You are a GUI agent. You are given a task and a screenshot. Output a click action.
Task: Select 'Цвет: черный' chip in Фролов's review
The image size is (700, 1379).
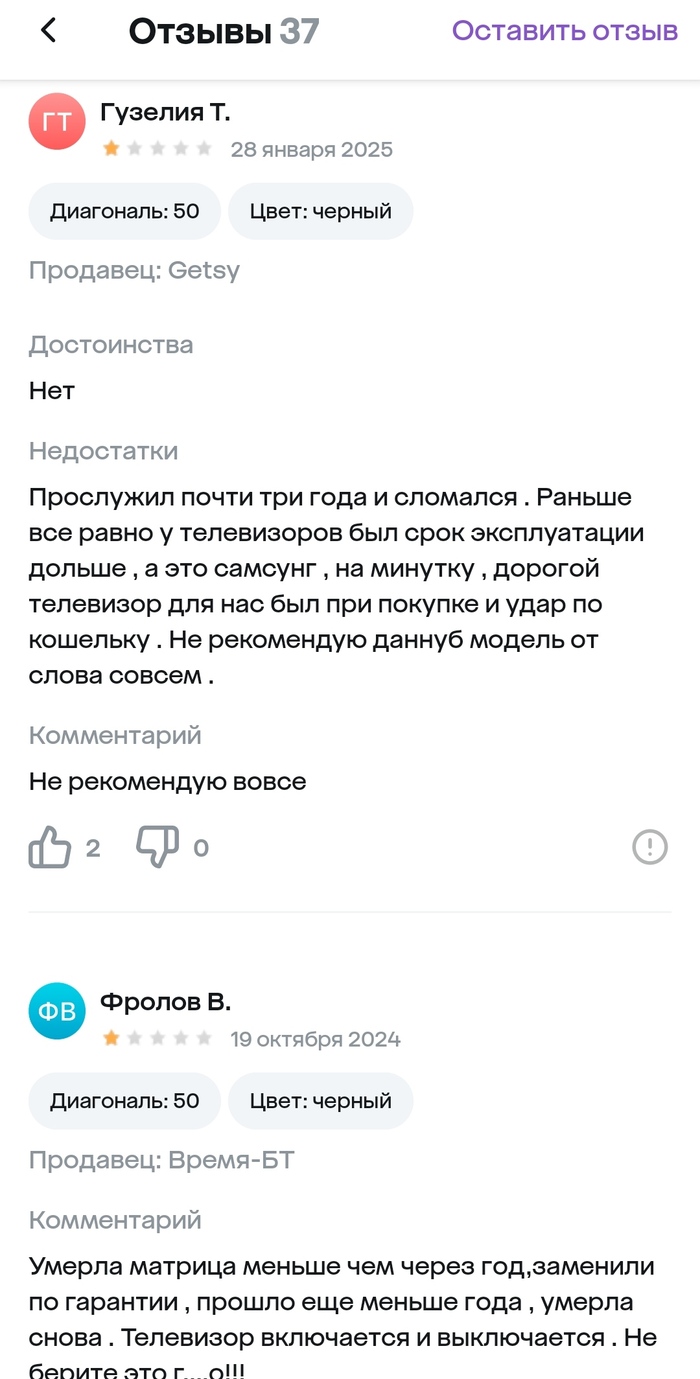320,1101
